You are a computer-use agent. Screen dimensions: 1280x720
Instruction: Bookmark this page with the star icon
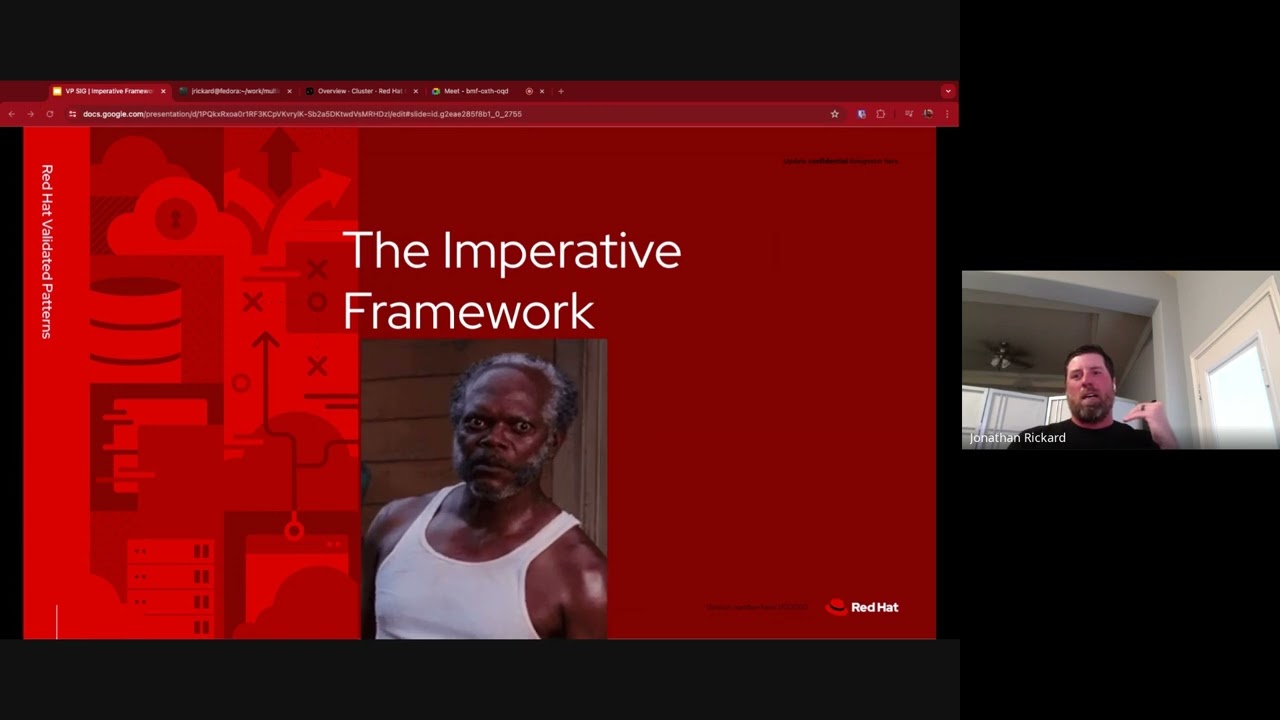point(835,114)
